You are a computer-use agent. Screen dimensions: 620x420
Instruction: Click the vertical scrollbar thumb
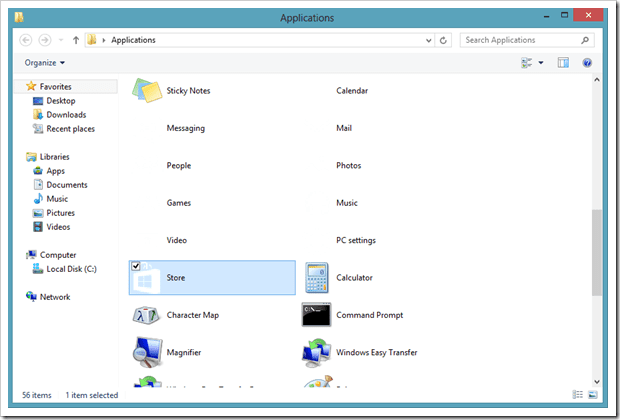(x=597, y=252)
